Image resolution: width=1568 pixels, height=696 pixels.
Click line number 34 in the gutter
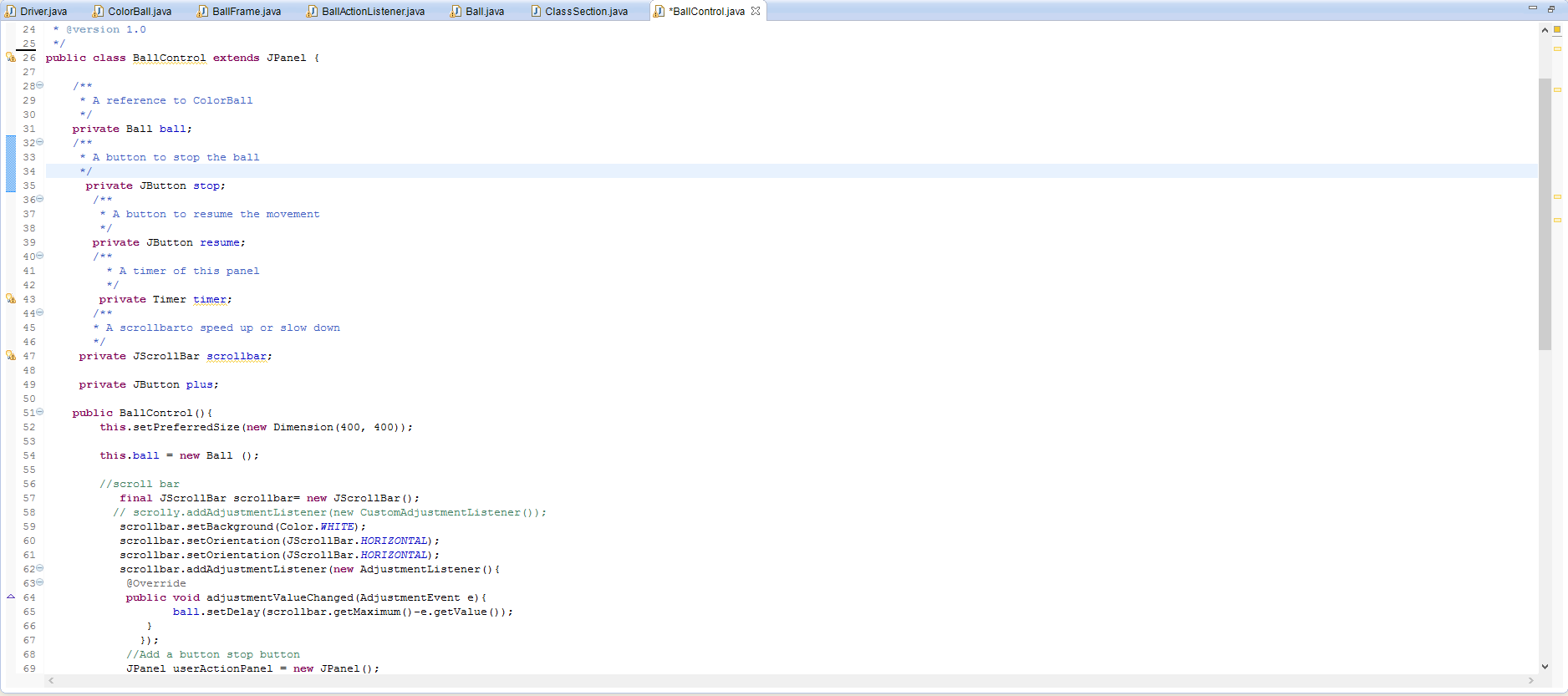click(x=29, y=171)
